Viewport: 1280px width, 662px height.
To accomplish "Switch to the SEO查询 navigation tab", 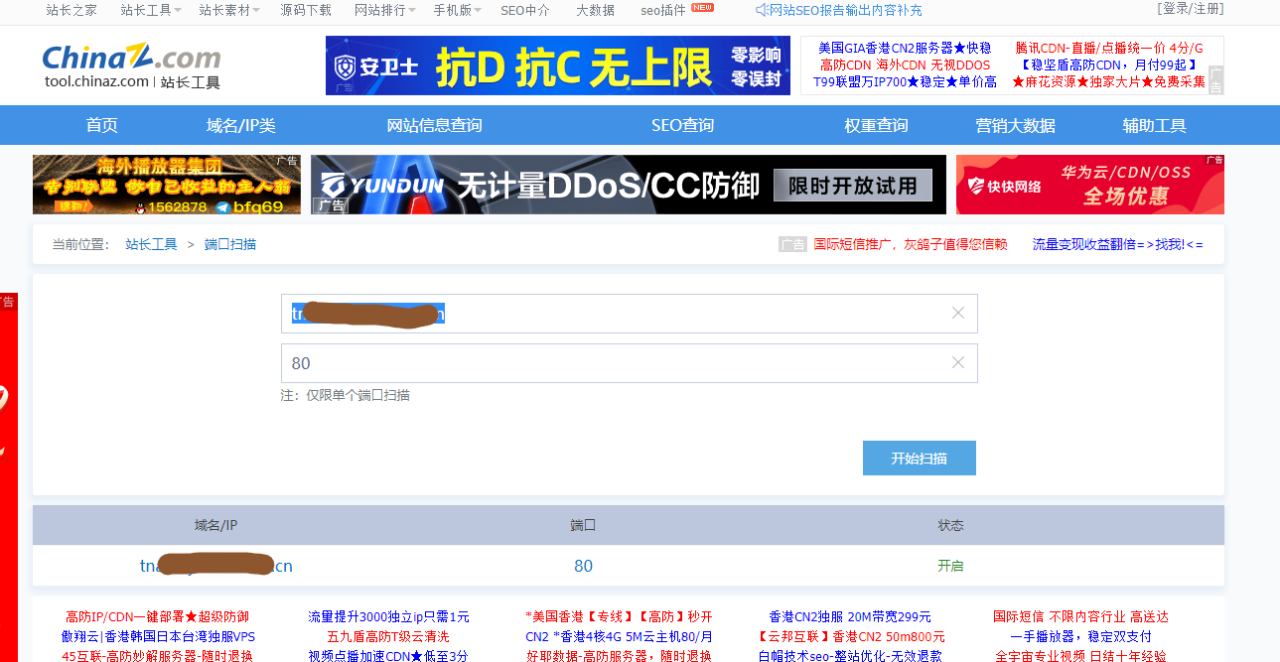I will click(682, 124).
